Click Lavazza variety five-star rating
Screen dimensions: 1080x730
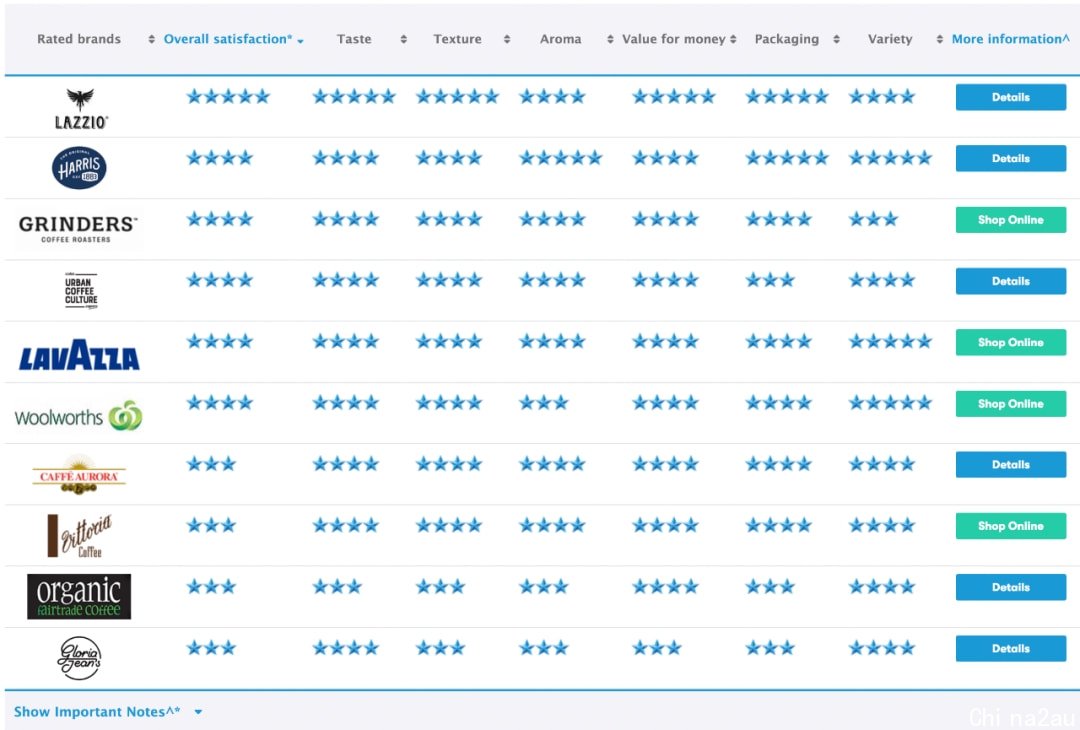[x=891, y=341]
